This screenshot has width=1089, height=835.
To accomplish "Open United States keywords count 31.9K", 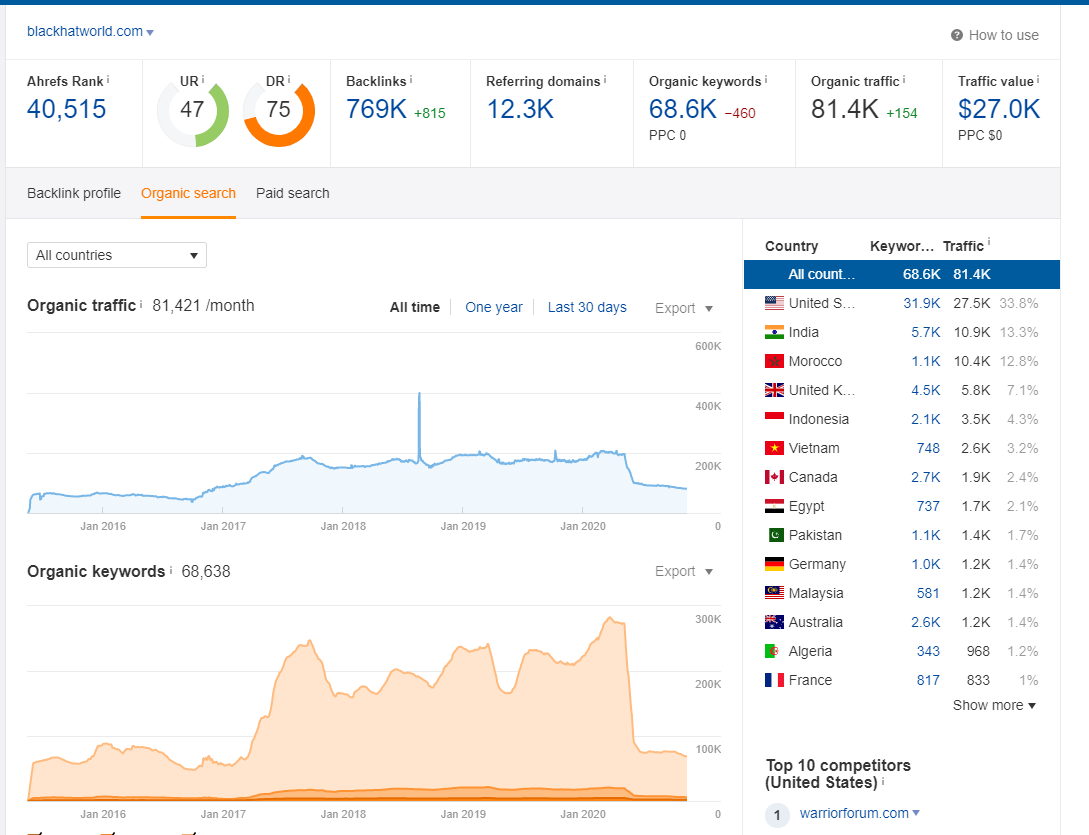I will click(x=922, y=303).
